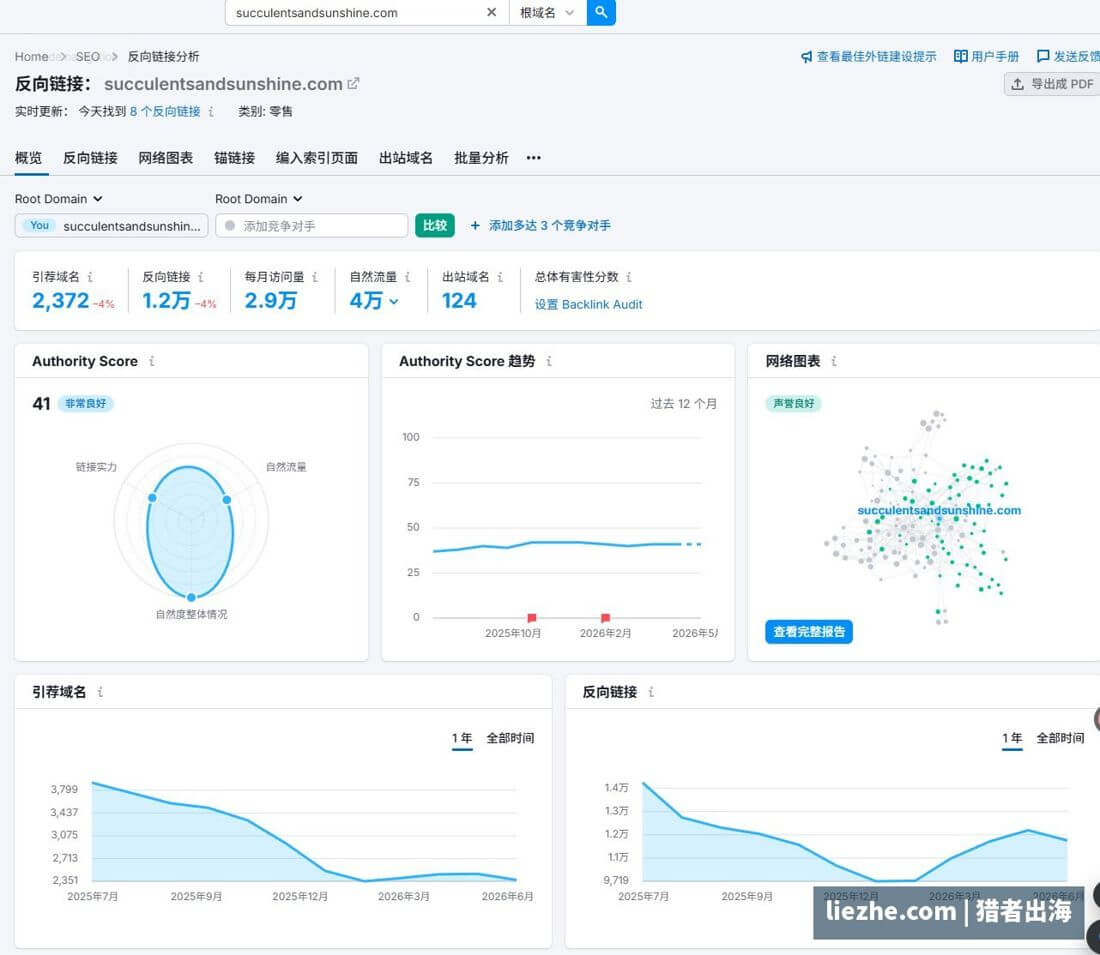Open 设置 Backlink Audit link
The image size is (1100, 955).
click(x=589, y=305)
